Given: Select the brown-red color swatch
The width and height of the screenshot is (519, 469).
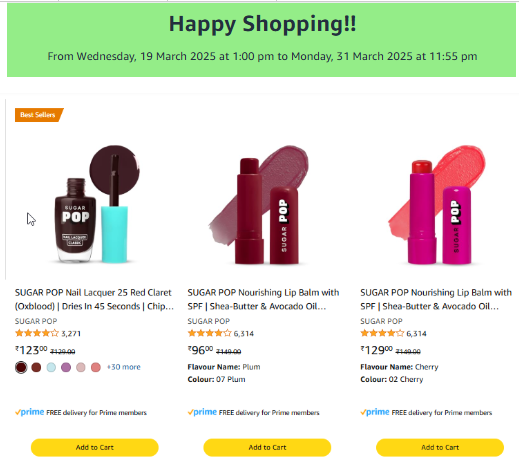Looking at the screenshot, I should tap(36, 367).
